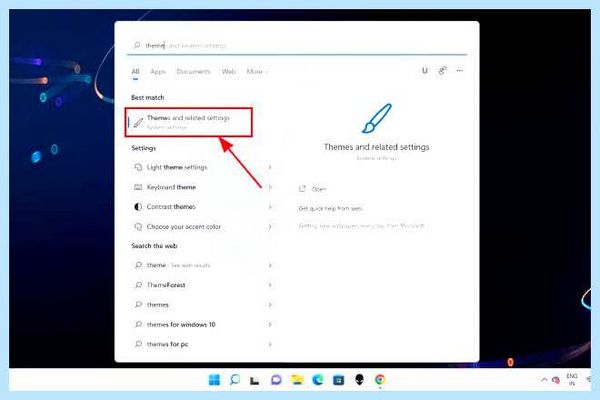The height and width of the screenshot is (400, 600).
Task: Click the feedback/share icon in search header
Action: click(x=442, y=70)
